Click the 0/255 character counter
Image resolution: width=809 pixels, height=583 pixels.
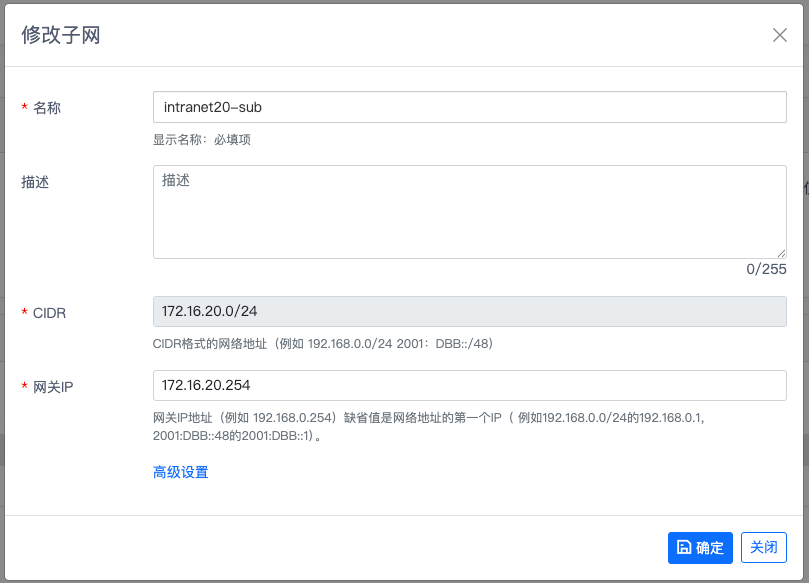point(766,269)
